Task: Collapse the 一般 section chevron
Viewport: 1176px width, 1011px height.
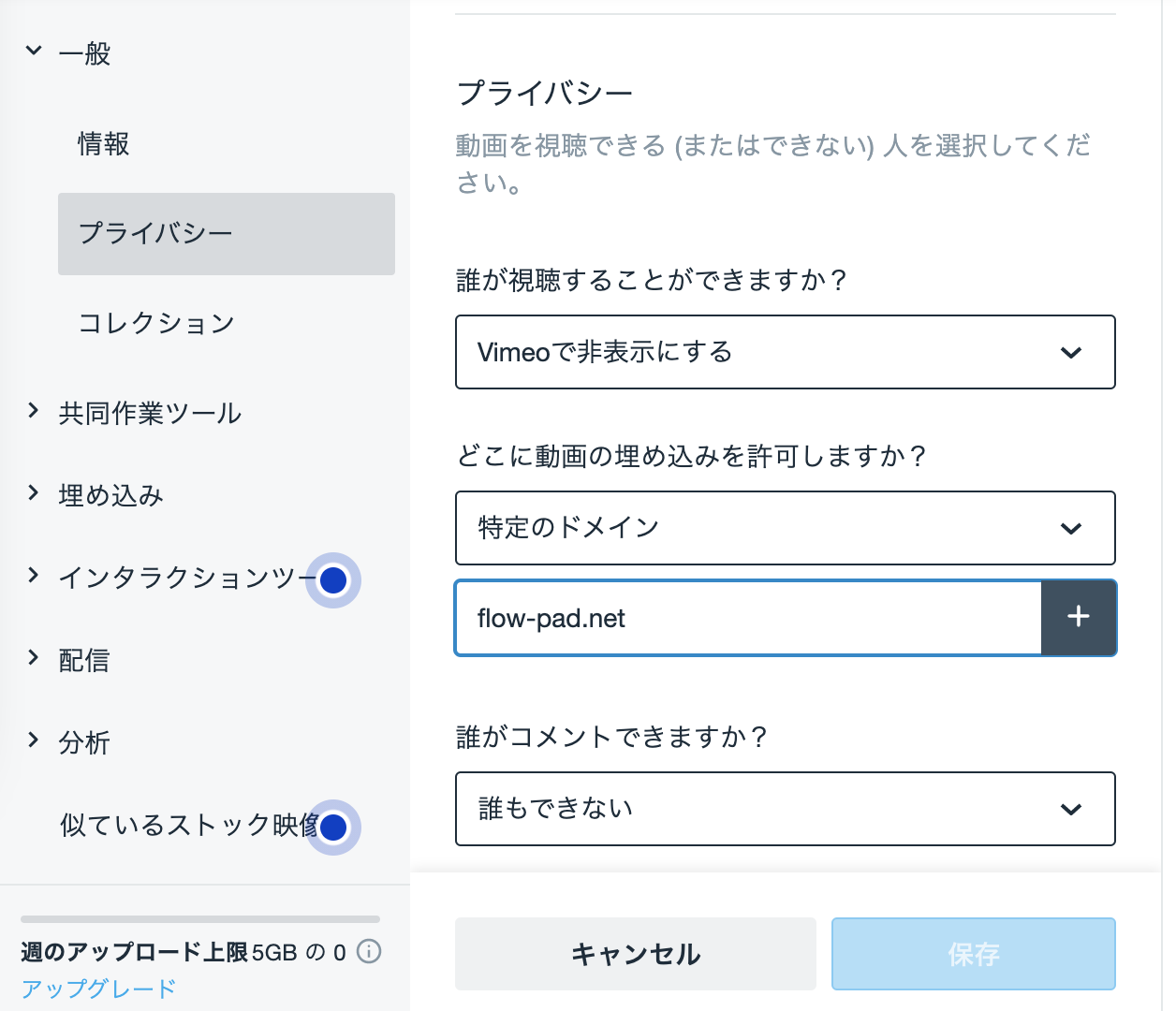Action: click(x=34, y=51)
